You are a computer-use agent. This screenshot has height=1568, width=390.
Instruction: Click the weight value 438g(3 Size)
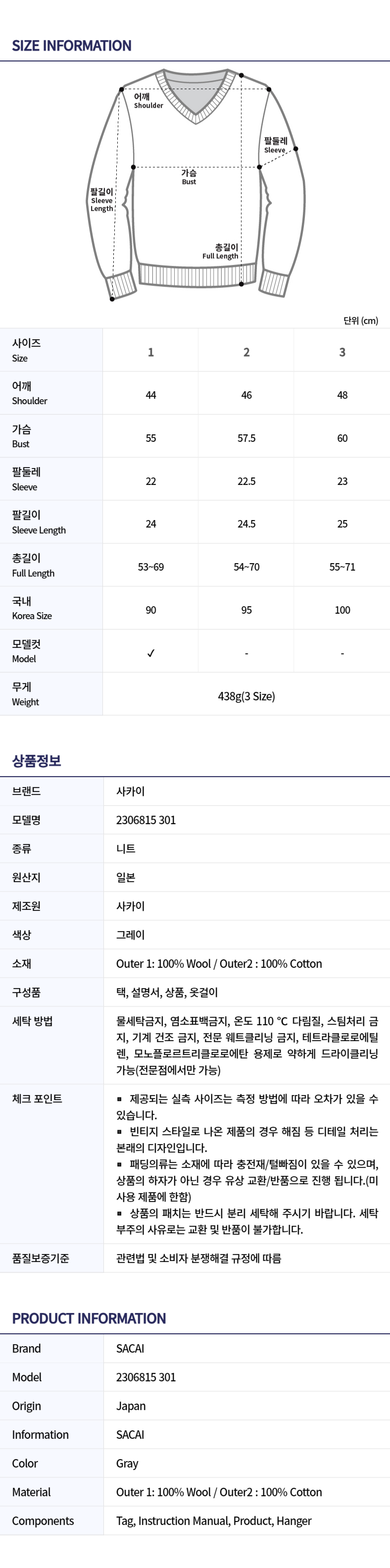[246, 696]
